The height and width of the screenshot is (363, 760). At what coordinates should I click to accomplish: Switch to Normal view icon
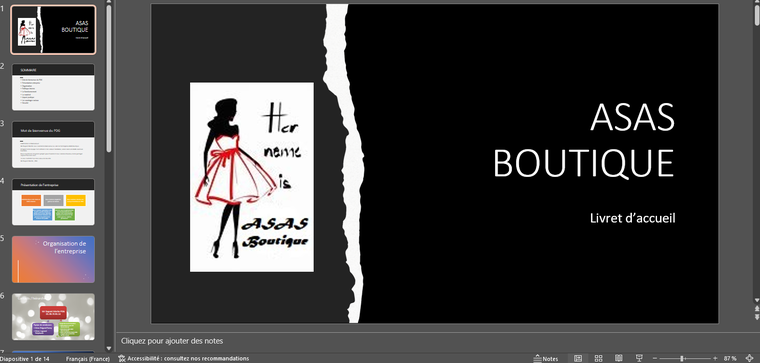pyautogui.click(x=578, y=359)
